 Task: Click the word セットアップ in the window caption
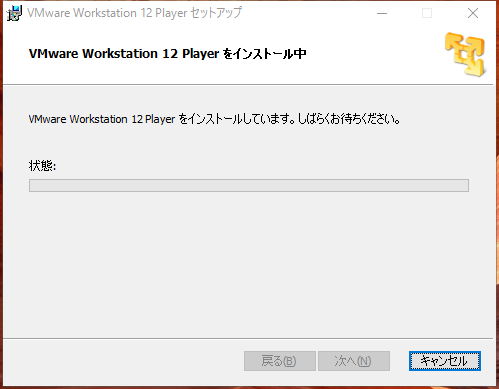(216, 13)
